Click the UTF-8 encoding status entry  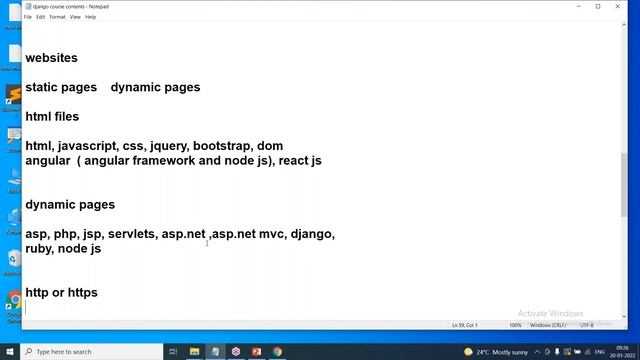tap(587, 325)
